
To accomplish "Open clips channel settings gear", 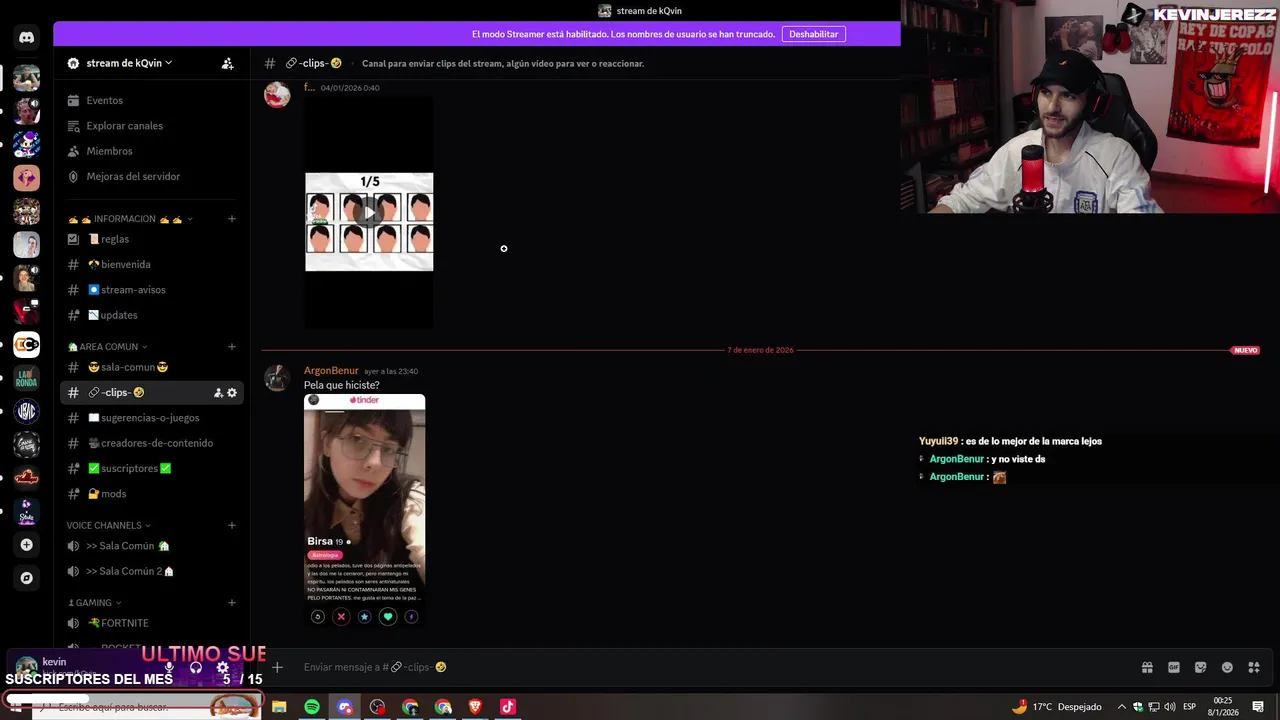I will (232, 393).
